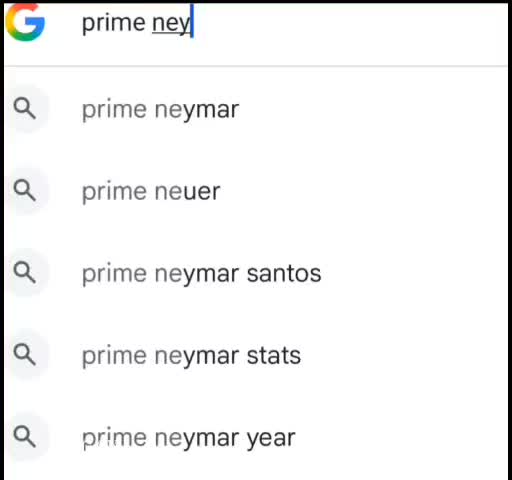Click the word 'santos' in the suggestions
Viewport: 512px width, 480px height.
284,274
